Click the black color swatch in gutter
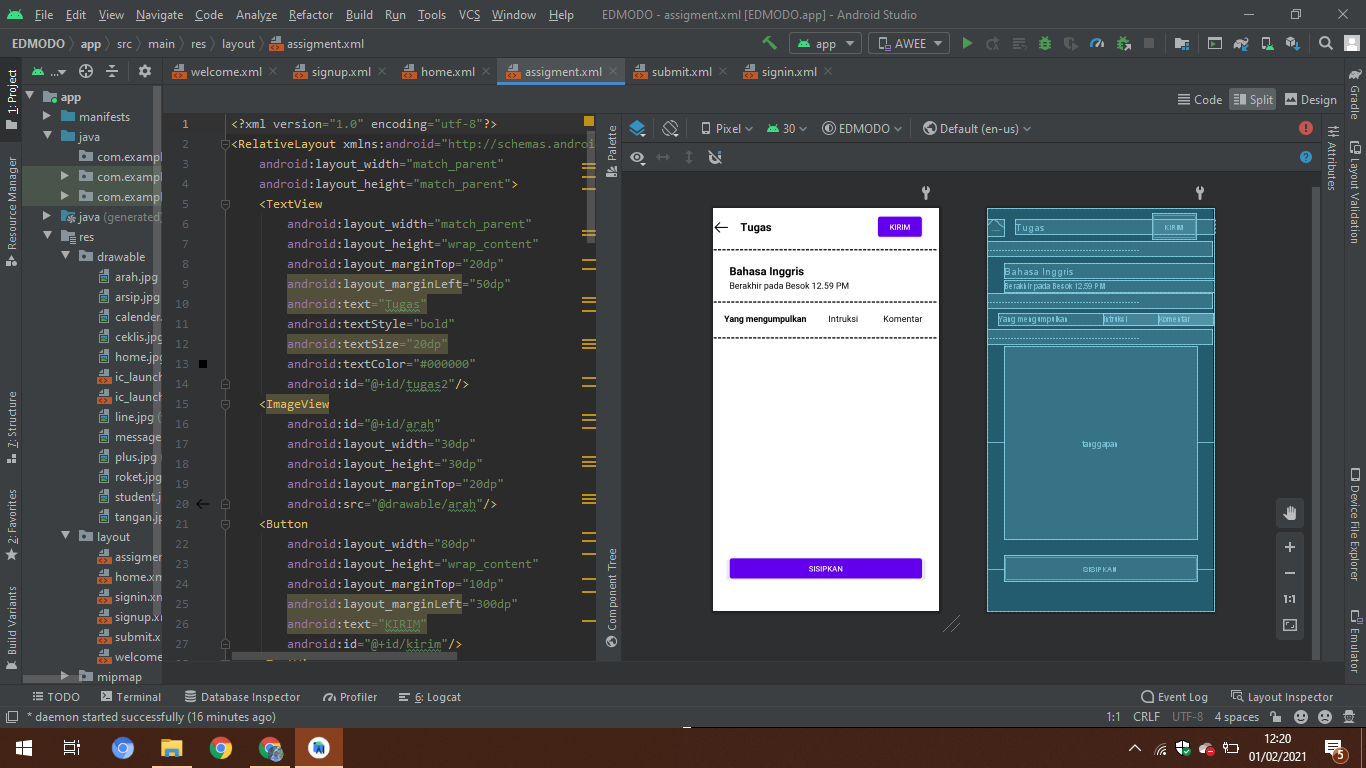 tap(203, 364)
